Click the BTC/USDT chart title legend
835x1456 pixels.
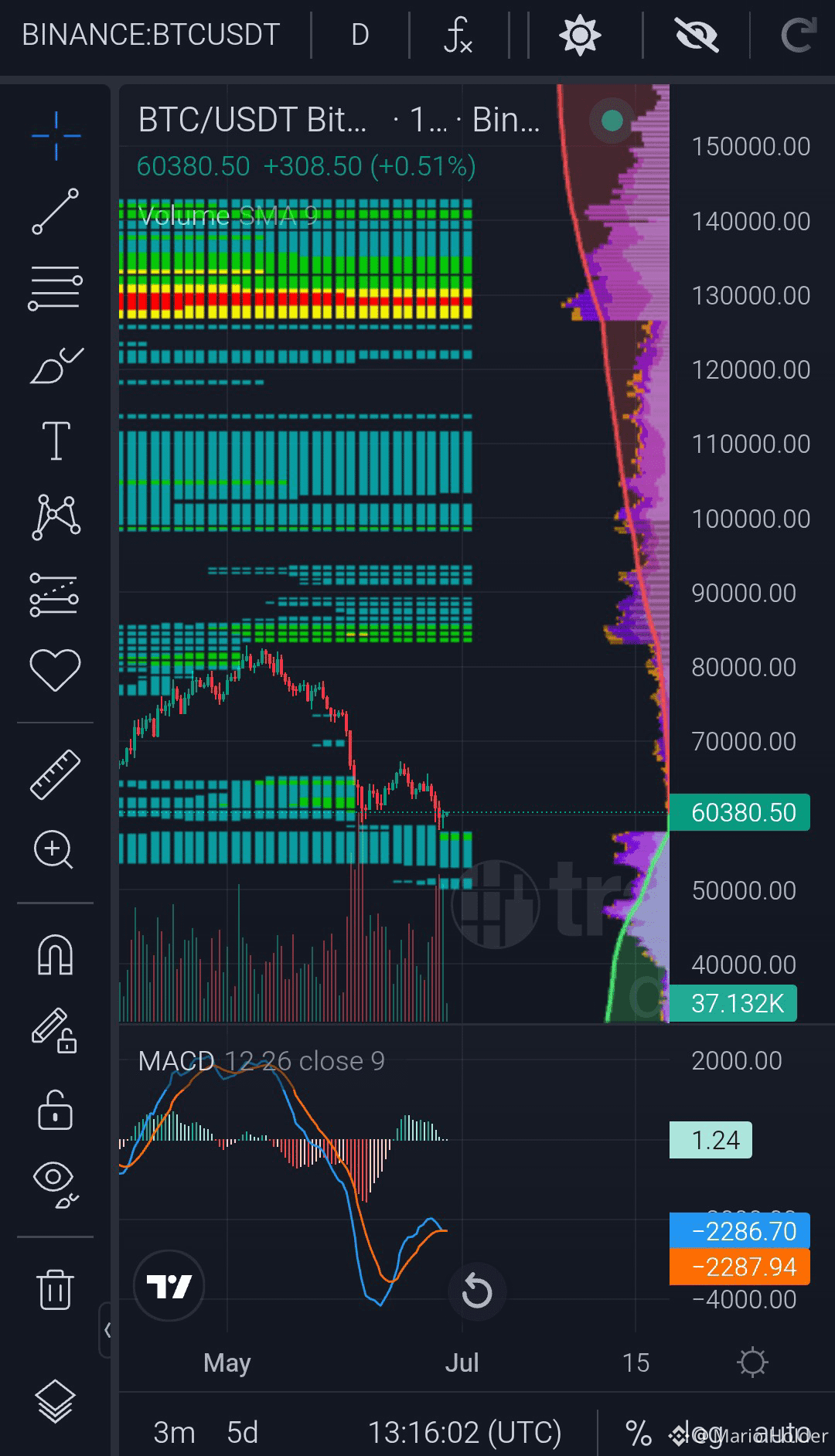tap(339, 120)
